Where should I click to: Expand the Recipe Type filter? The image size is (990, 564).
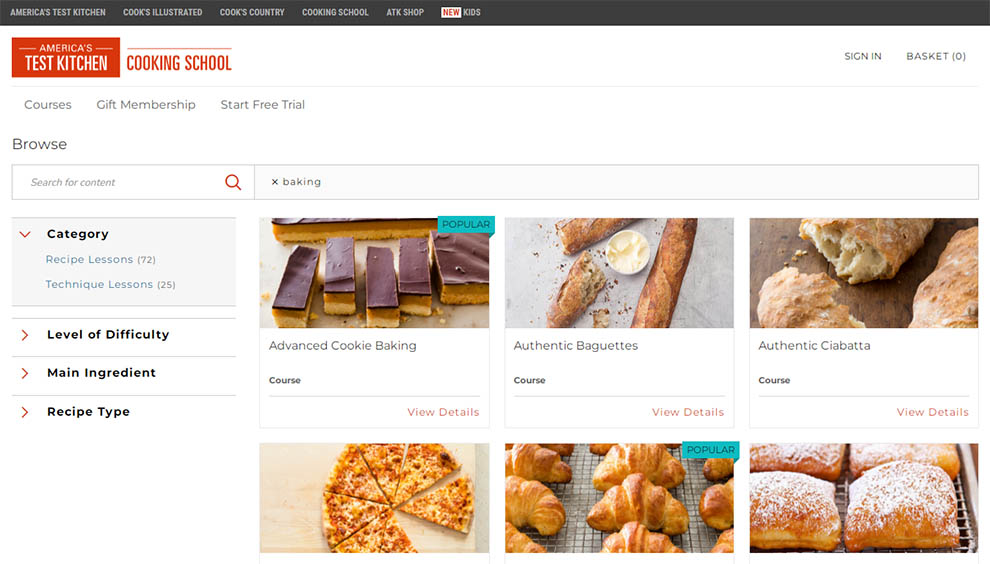tap(25, 412)
